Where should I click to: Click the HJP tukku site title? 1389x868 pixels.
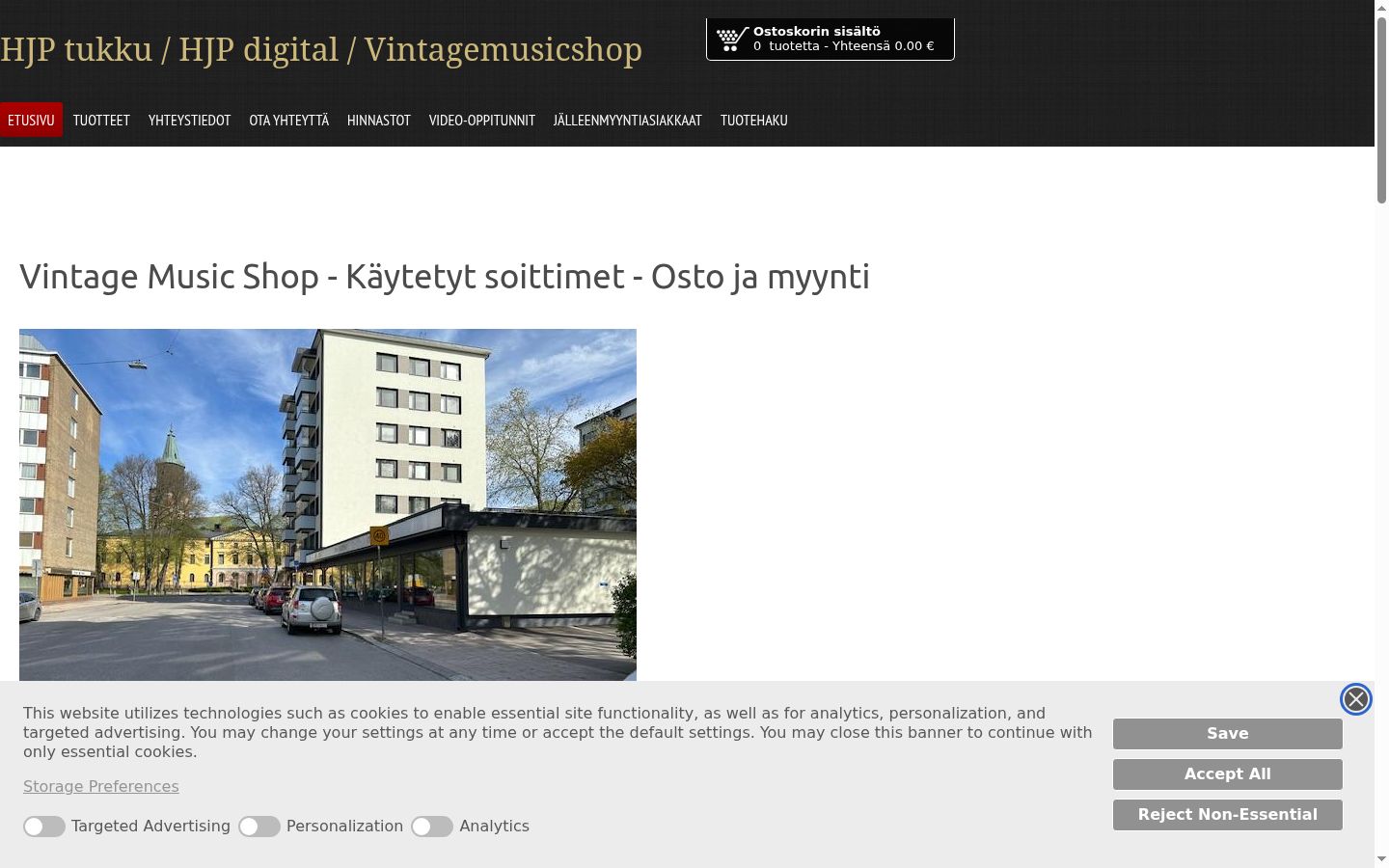coord(321,49)
